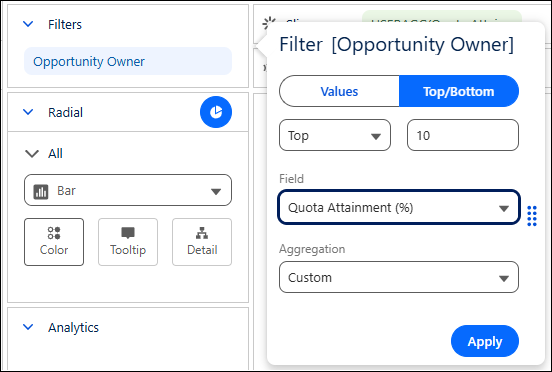
Task: Open the Top direction dropdown
Action: (x=335, y=135)
